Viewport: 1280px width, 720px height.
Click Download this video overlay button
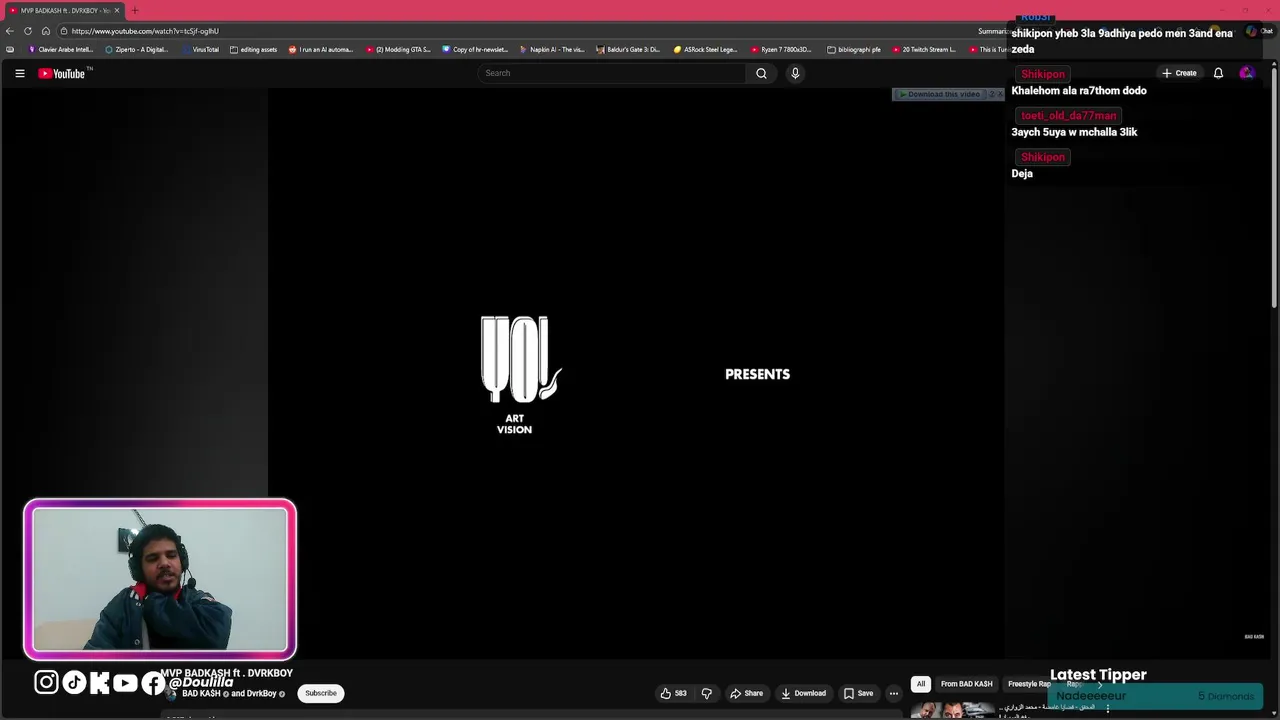pos(938,94)
